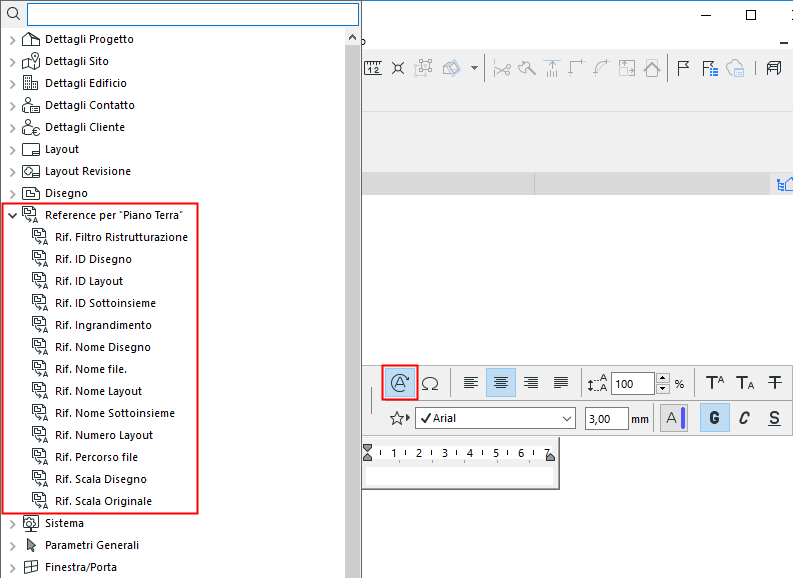Viewport: 793px width, 578px height.
Task: Expand Dettagli Progetto group
Action: tap(13, 39)
